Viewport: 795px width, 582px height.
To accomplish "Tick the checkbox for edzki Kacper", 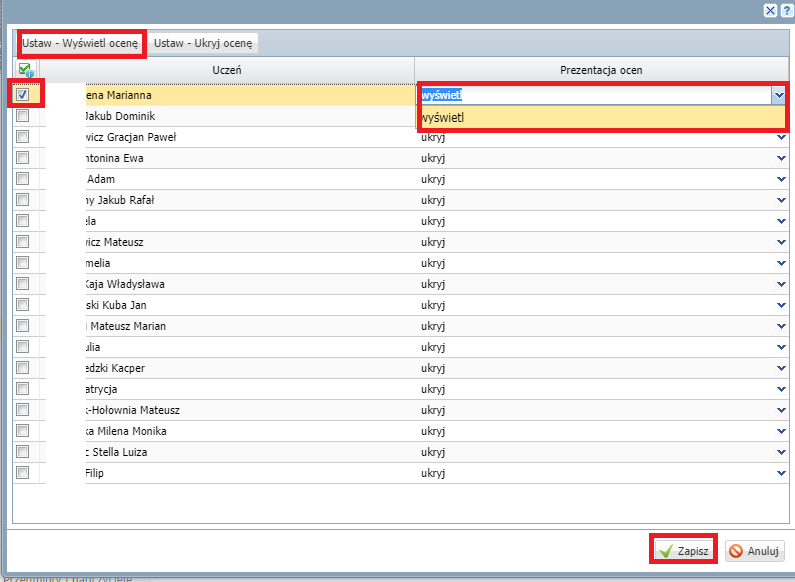I will [x=22, y=368].
